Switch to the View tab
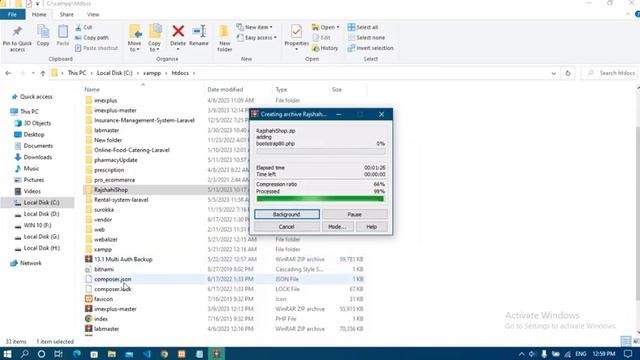640x360 pixels. pyautogui.click(x=93, y=14)
